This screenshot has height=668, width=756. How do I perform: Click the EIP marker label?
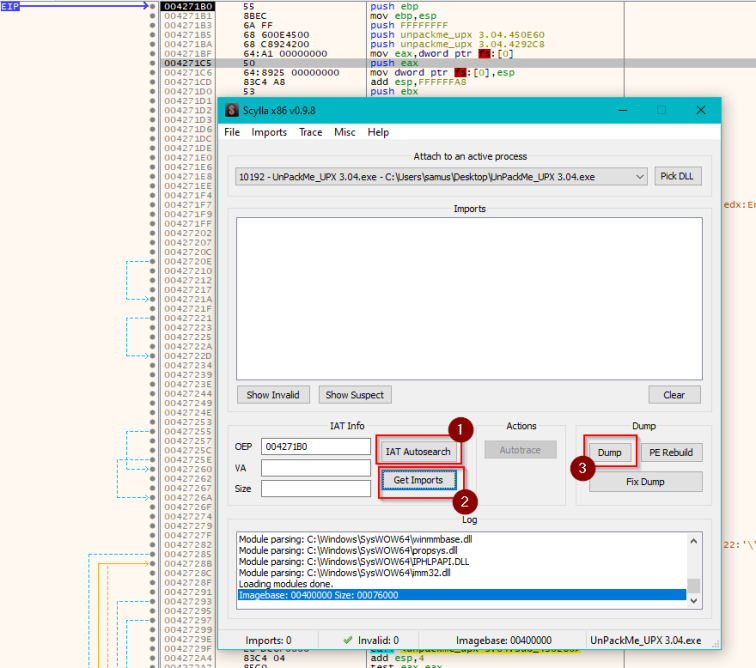[x=10, y=6]
